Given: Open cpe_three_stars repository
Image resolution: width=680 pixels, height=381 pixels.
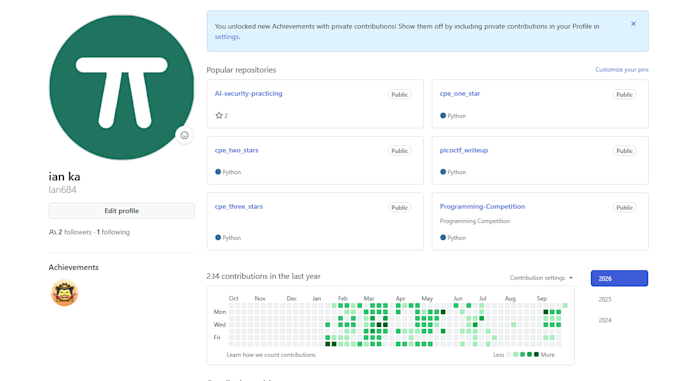Looking at the screenshot, I should [x=239, y=207].
